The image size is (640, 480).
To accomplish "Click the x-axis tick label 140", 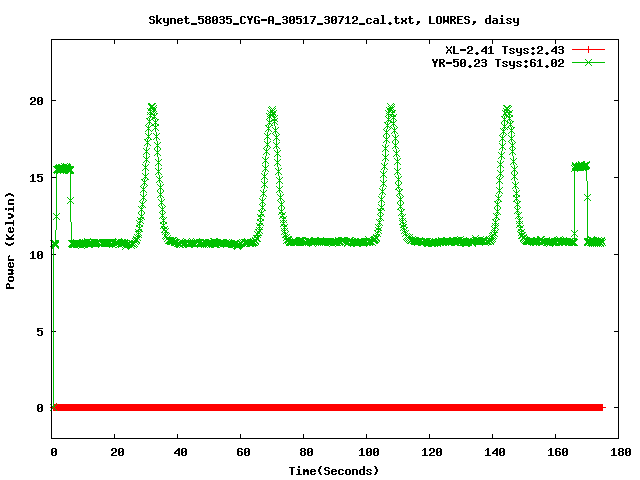I will 494,452.
